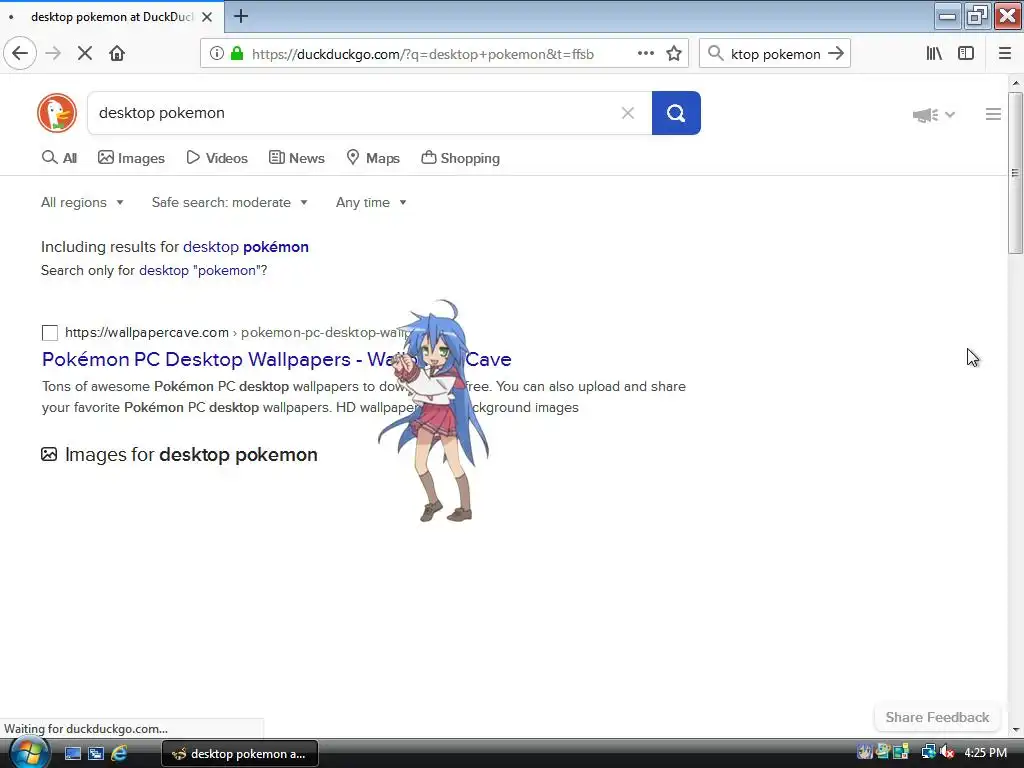Click the muted volume tray icon
Screen dimensions: 1024x768
(x=947, y=753)
